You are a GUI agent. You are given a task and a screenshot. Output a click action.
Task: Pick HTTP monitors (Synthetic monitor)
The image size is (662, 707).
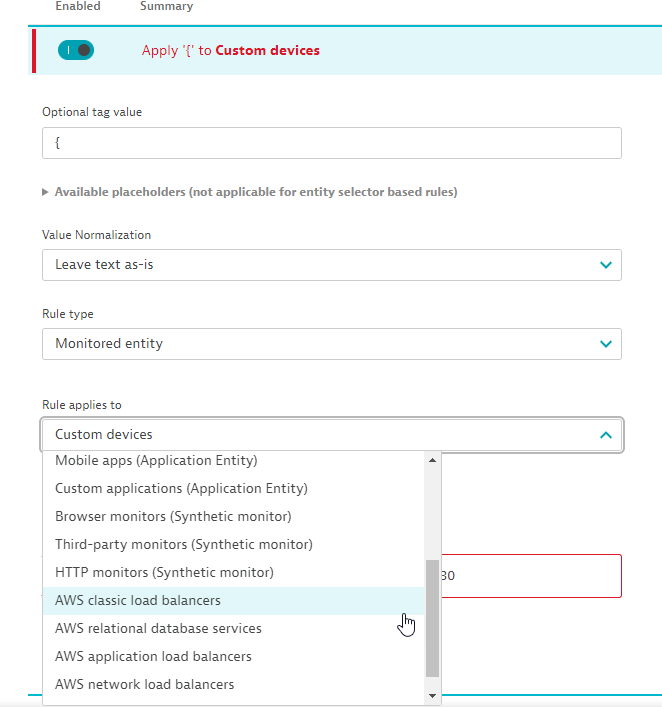click(x=164, y=573)
